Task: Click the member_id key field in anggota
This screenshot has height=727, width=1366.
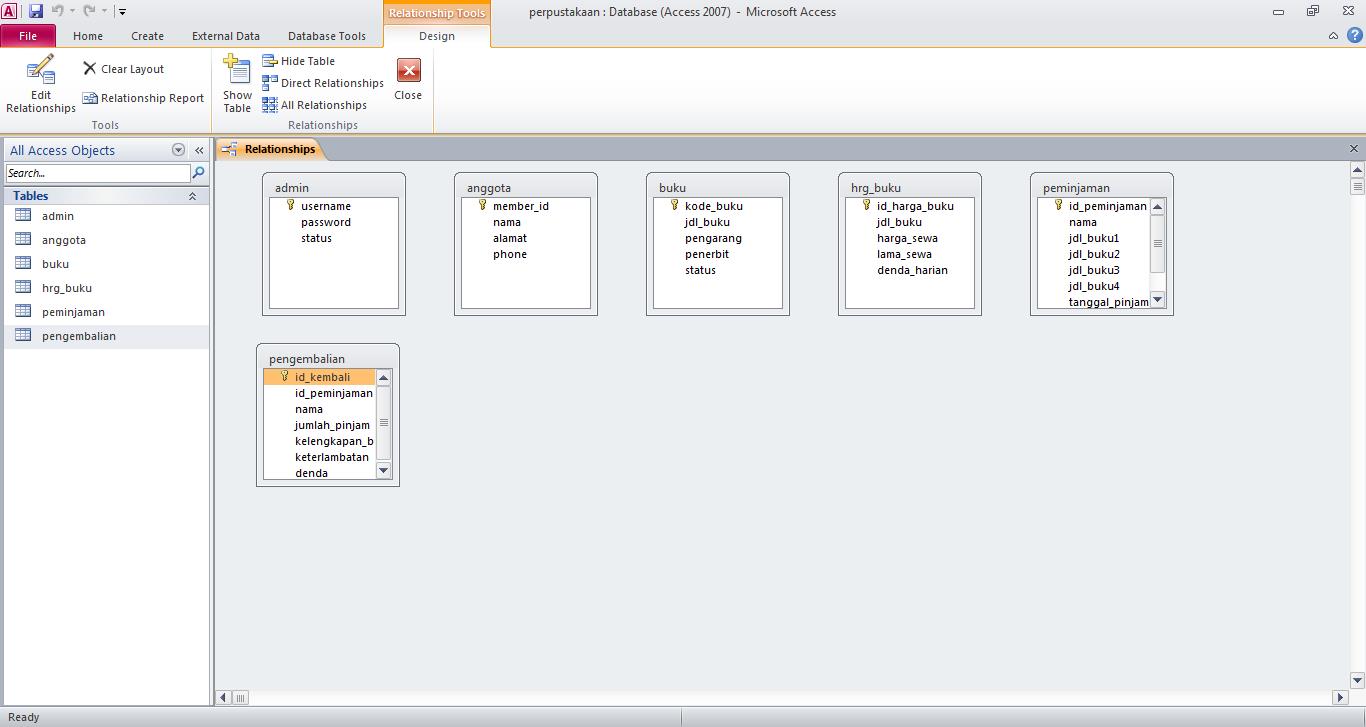Action: tap(526, 206)
